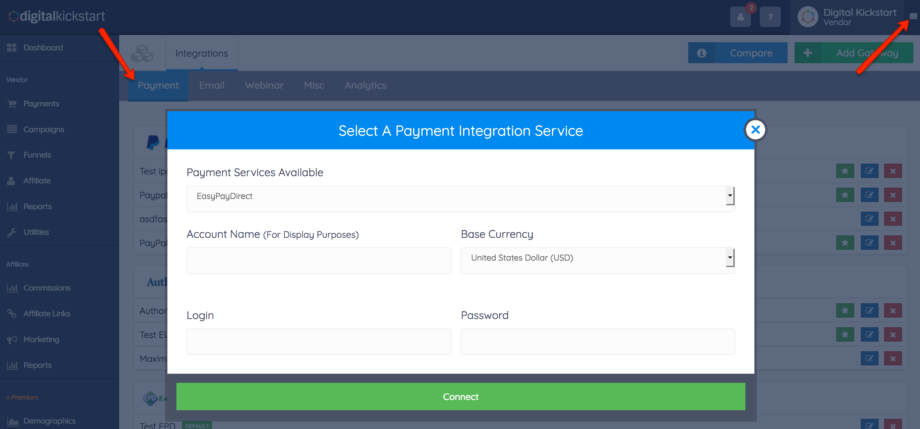Close the payment integration dialog
The height and width of the screenshot is (429, 920).
[x=756, y=130]
